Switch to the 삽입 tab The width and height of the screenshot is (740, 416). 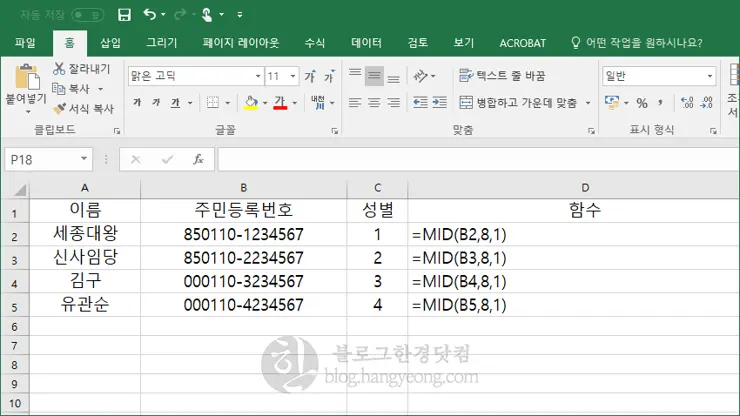[110, 43]
